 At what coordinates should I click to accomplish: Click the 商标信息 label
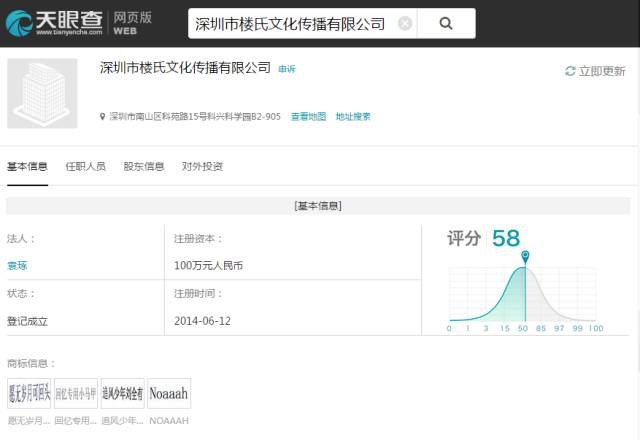(x=31, y=363)
